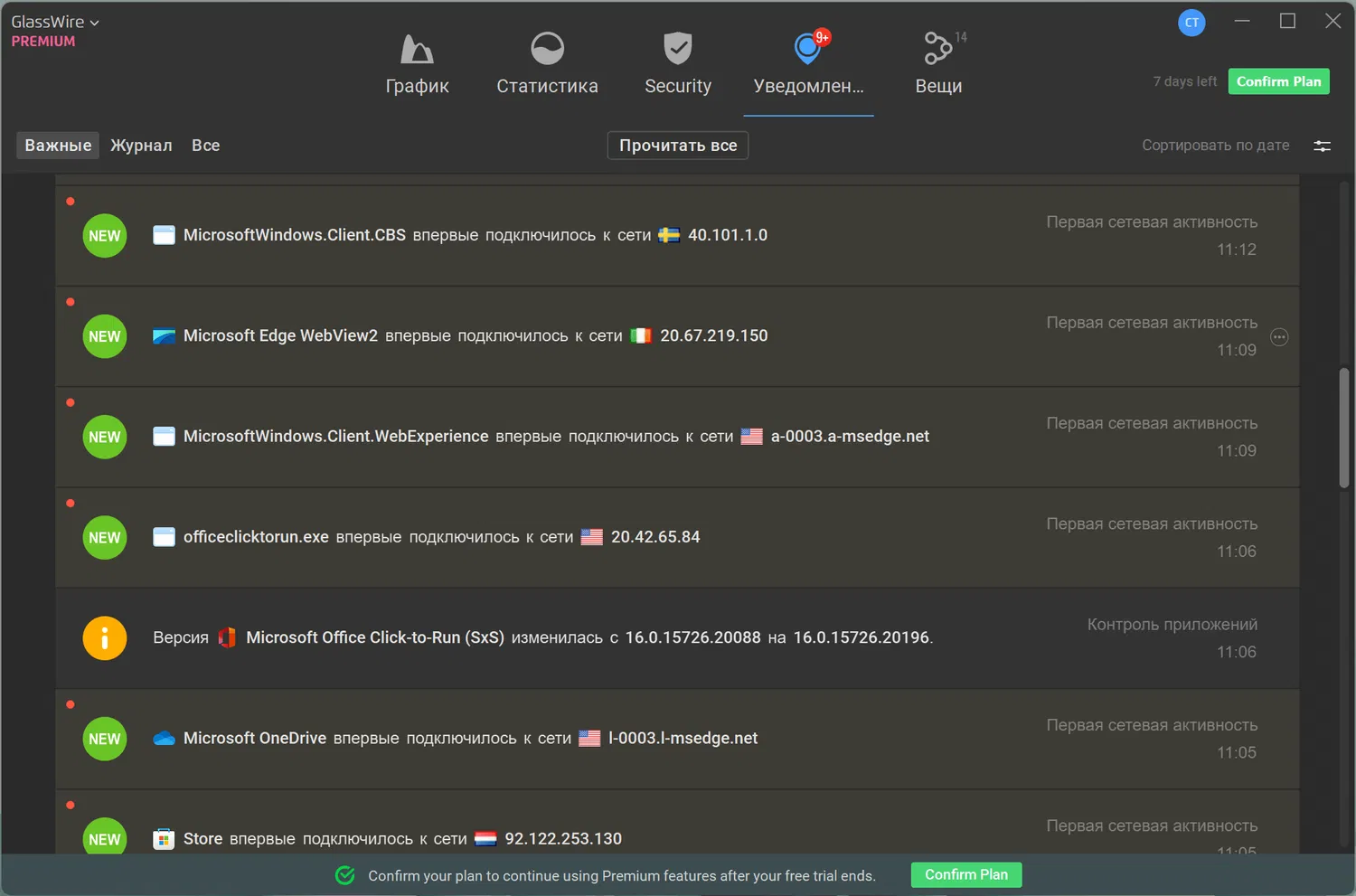Screen dimensions: 1356x896
Task: Open the notification filter settings sliders icon
Action: point(1322,146)
